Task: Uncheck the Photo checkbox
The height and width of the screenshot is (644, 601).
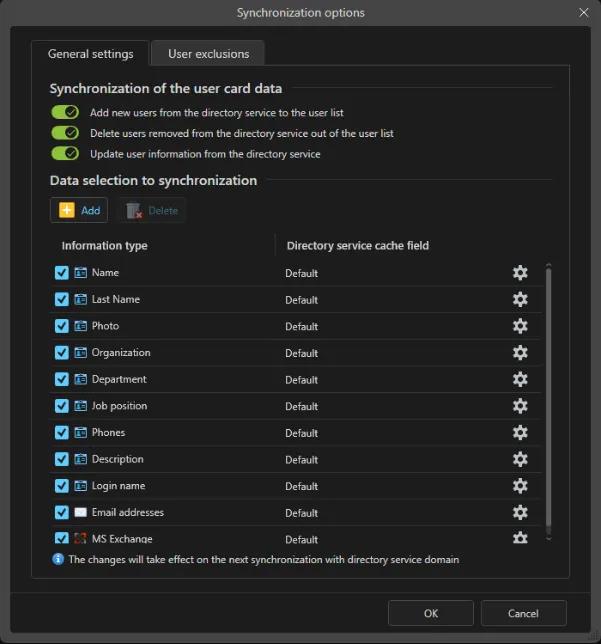Action: pyautogui.click(x=62, y=326)
